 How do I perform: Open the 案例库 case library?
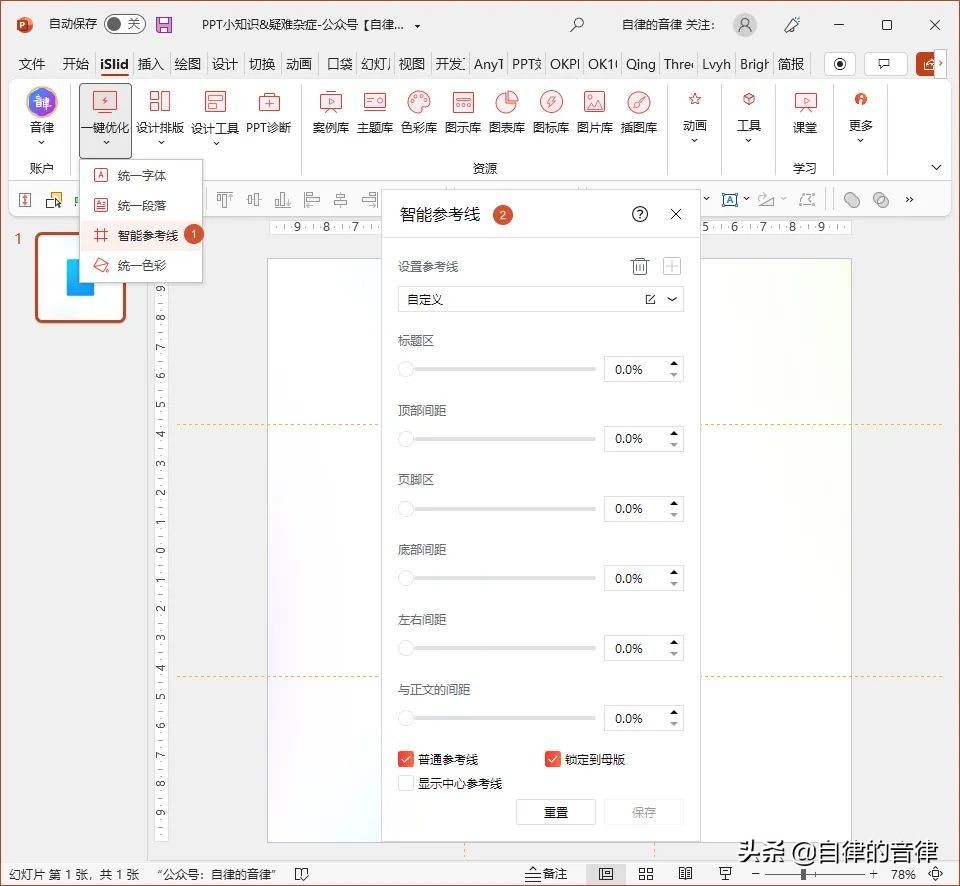tap(330, 115)
